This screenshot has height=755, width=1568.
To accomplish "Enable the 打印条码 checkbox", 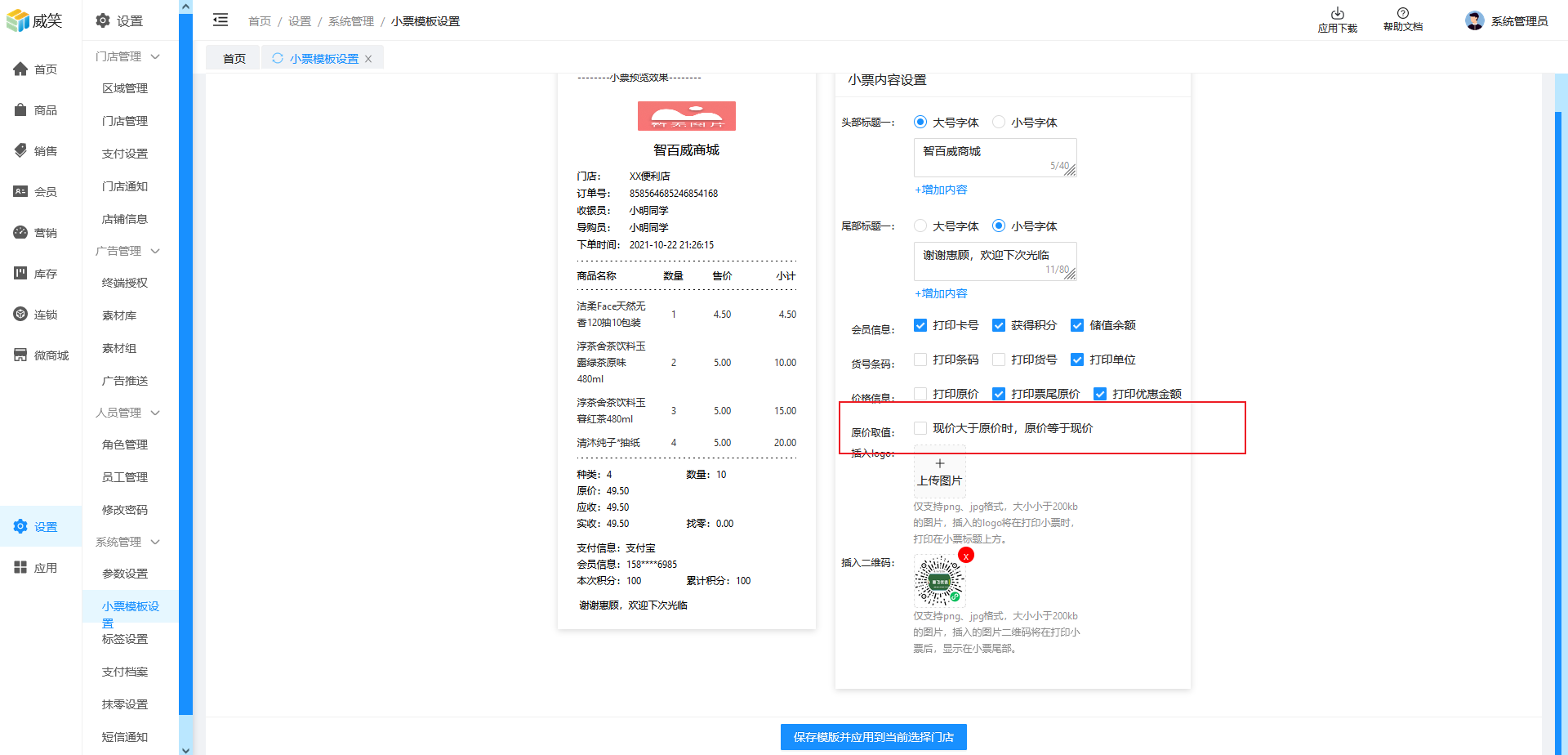I will [x=920, y=360].
